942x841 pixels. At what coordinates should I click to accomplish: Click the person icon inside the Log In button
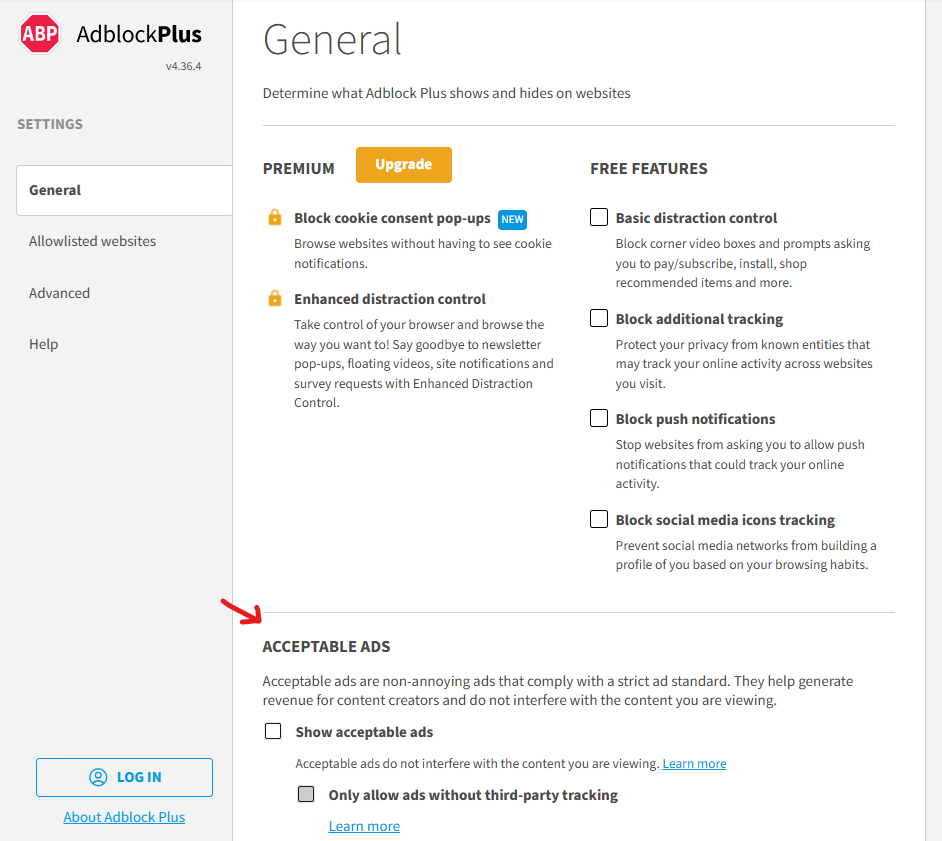coord(97,777)
